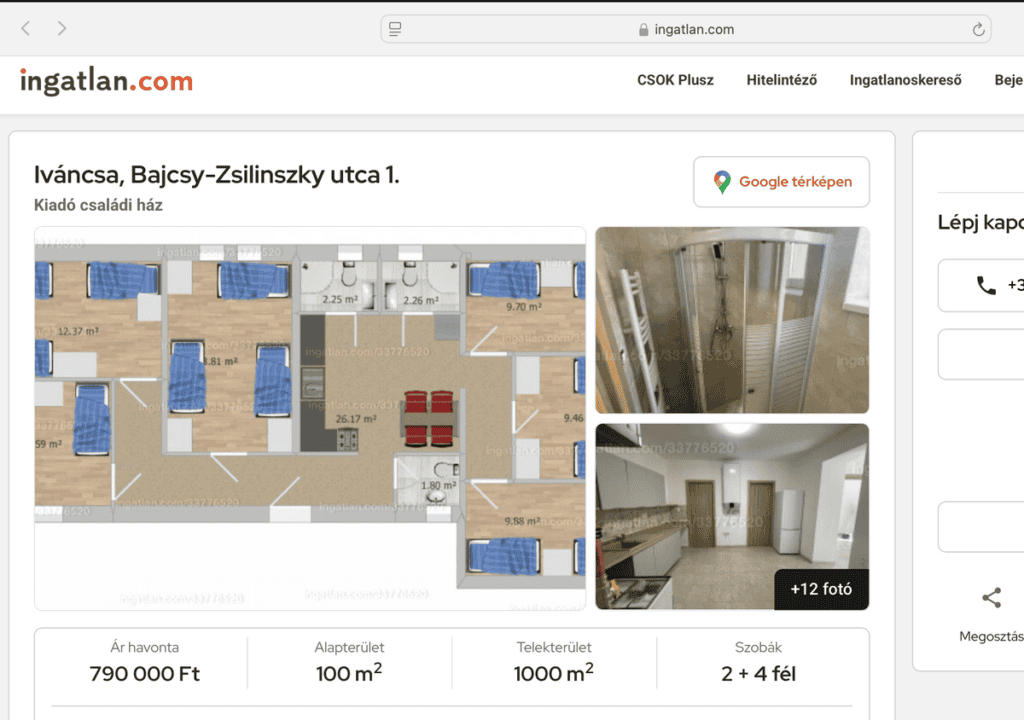Click the Google Maps pin icon
Screen dimensions: 1024x720
click(x=722, y=182)
